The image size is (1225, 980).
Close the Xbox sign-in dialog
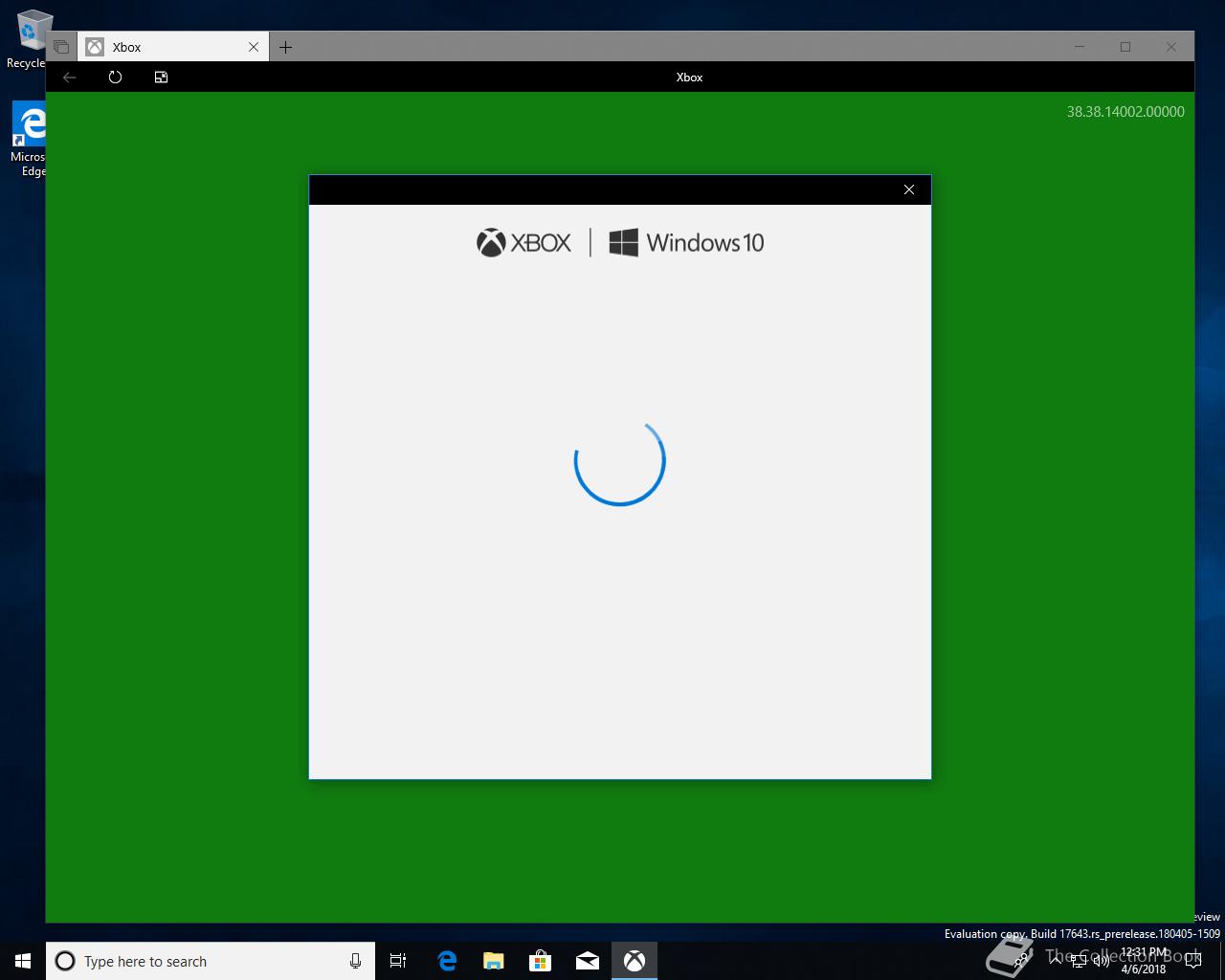(909, 189)
